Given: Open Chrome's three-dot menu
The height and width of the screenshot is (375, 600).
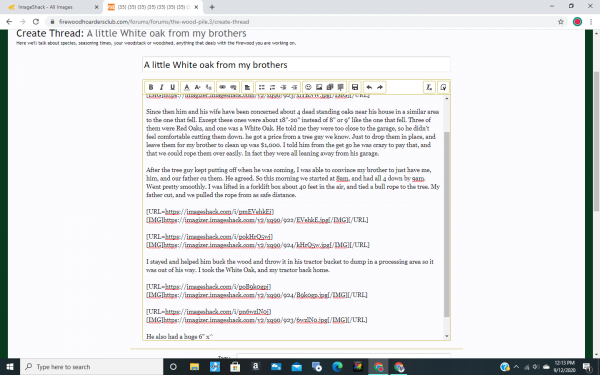Looking at the screenshot, I should [x=591, y=22].
